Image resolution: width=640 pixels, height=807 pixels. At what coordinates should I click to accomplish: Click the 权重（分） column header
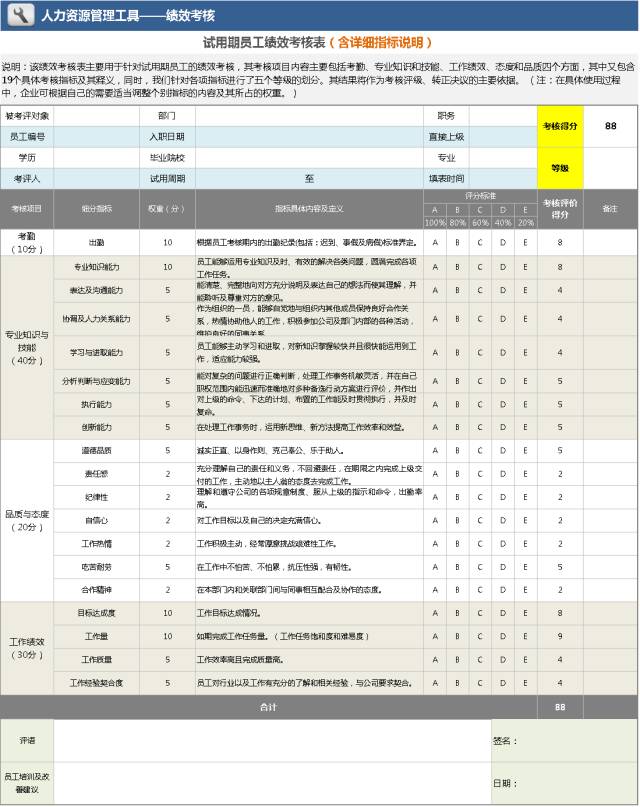168,208
